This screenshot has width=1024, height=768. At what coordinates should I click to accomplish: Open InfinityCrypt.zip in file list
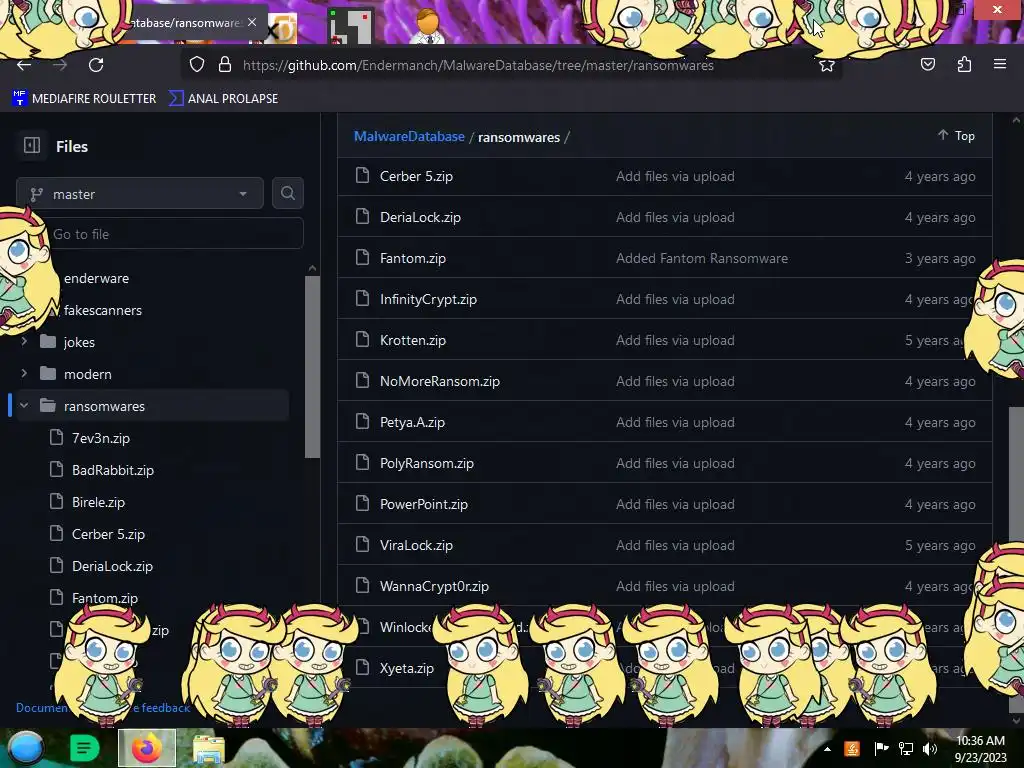coord(428,299)
